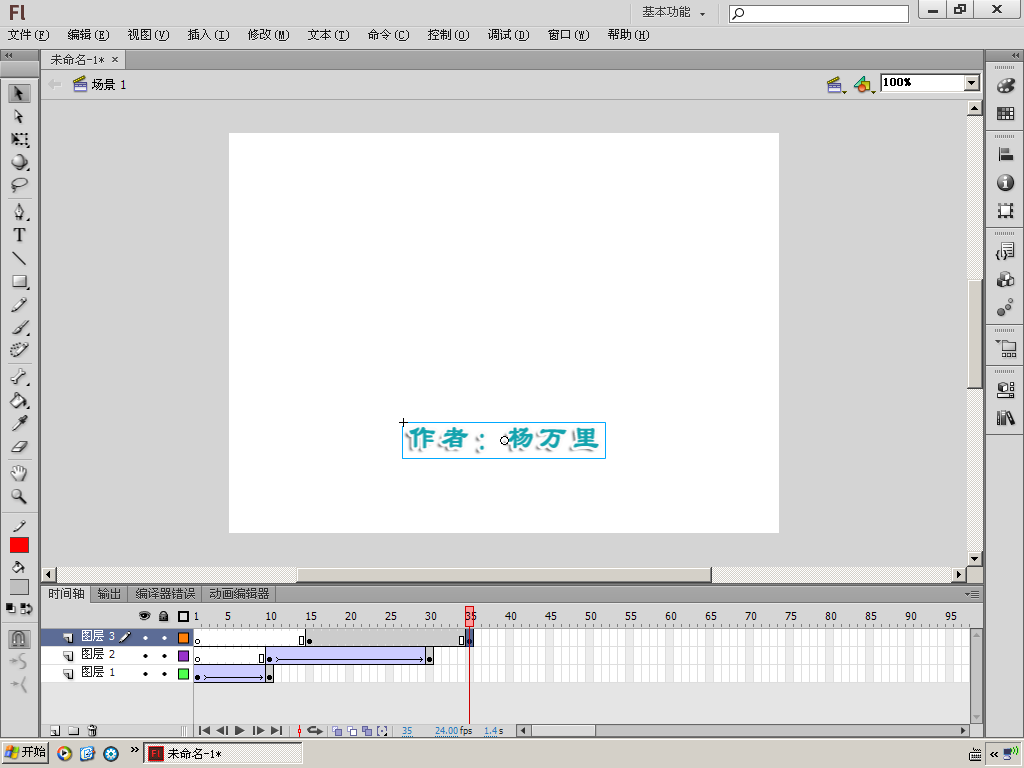Open the Info panel icon
Screen dimensions: 1024x768
coord(1005,183)
